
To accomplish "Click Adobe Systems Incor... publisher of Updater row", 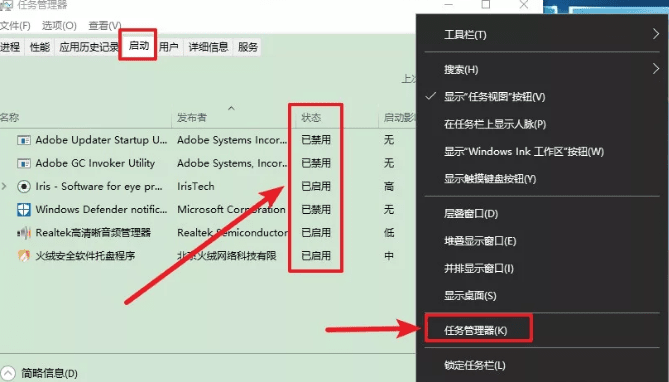I will click(232, 140).
